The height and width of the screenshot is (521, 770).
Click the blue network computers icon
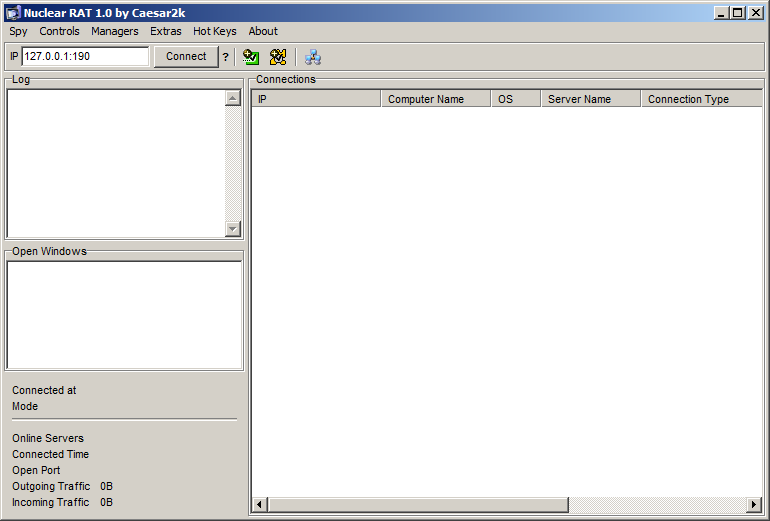[313, 57]
